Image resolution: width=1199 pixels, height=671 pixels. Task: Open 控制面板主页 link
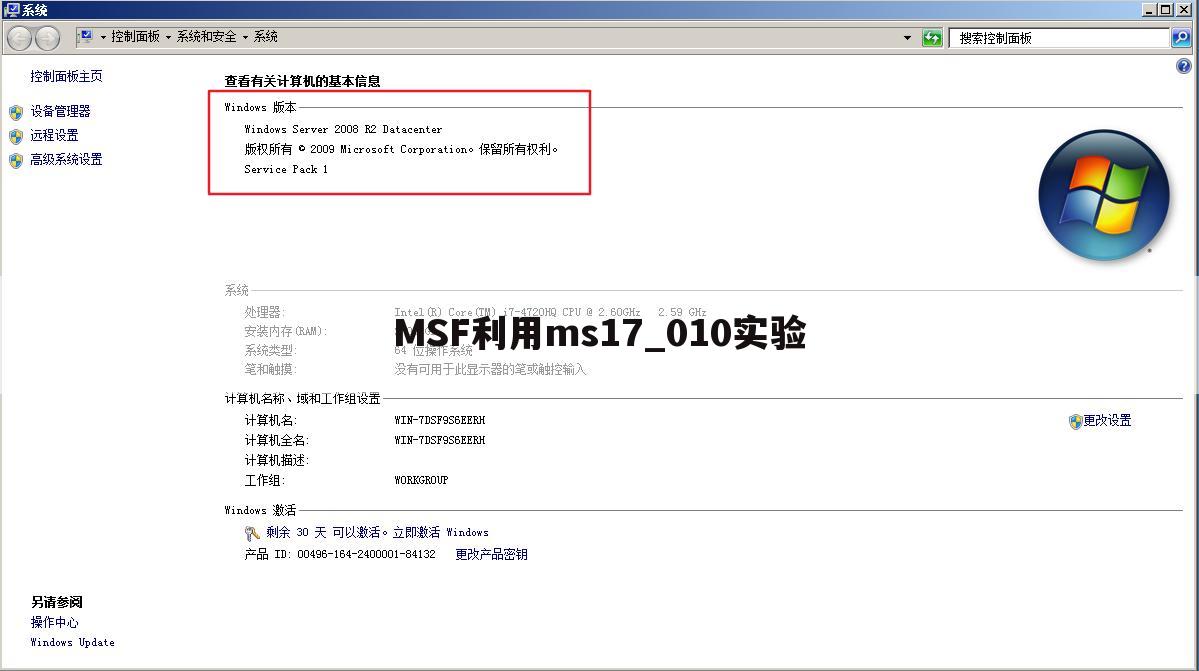pyautogui.click(x=67, y=76)
